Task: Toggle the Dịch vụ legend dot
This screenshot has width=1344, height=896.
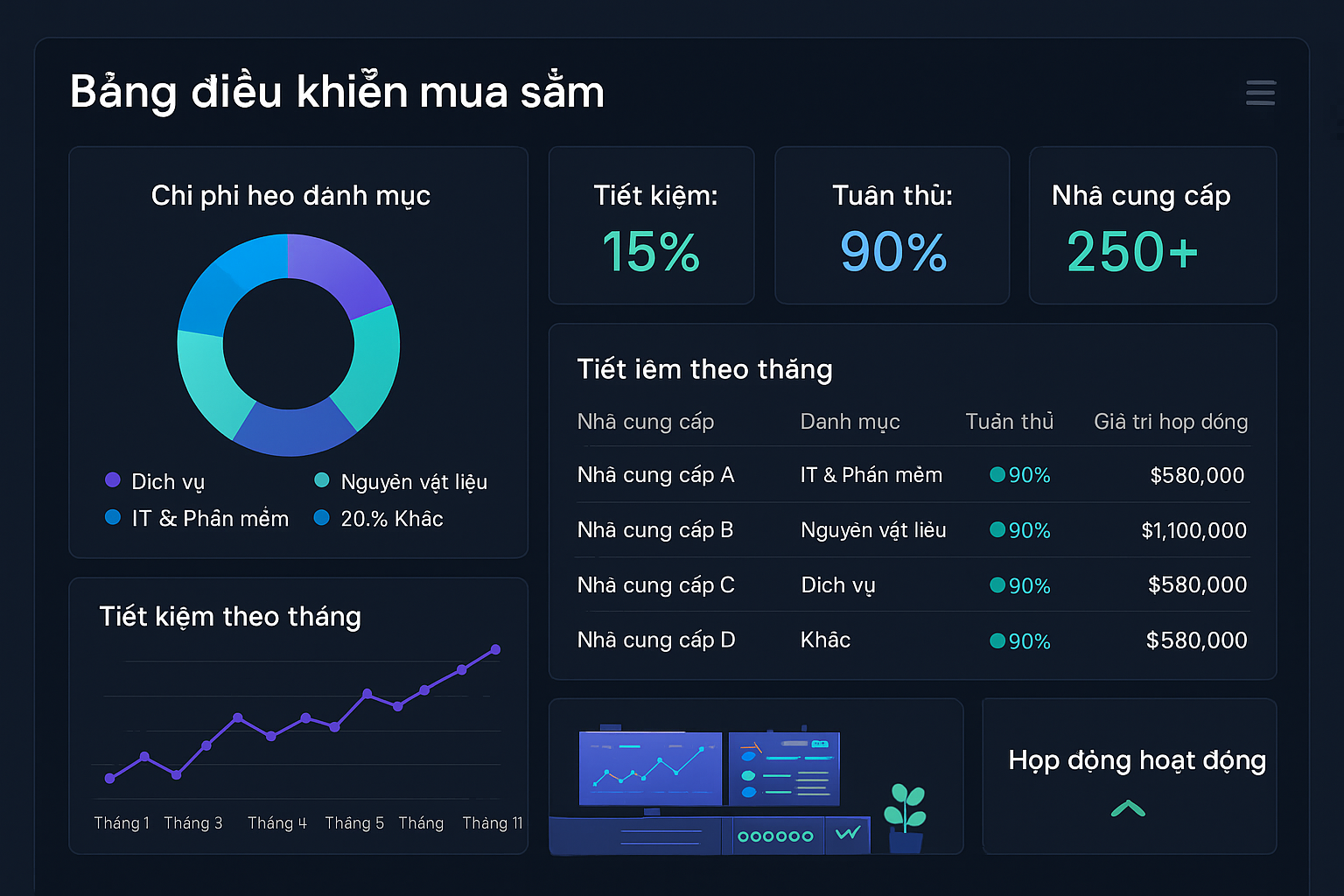Action: point(112,480)
